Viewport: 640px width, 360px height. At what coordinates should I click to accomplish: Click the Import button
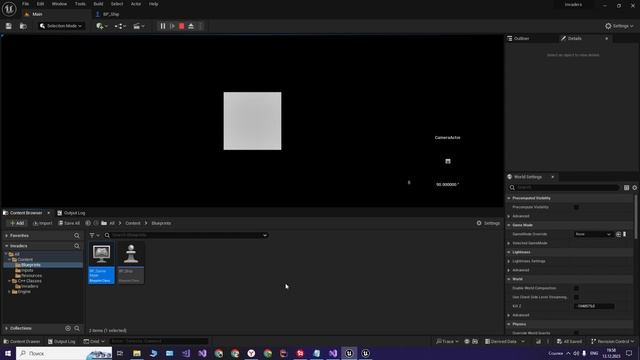click(42, 223)
